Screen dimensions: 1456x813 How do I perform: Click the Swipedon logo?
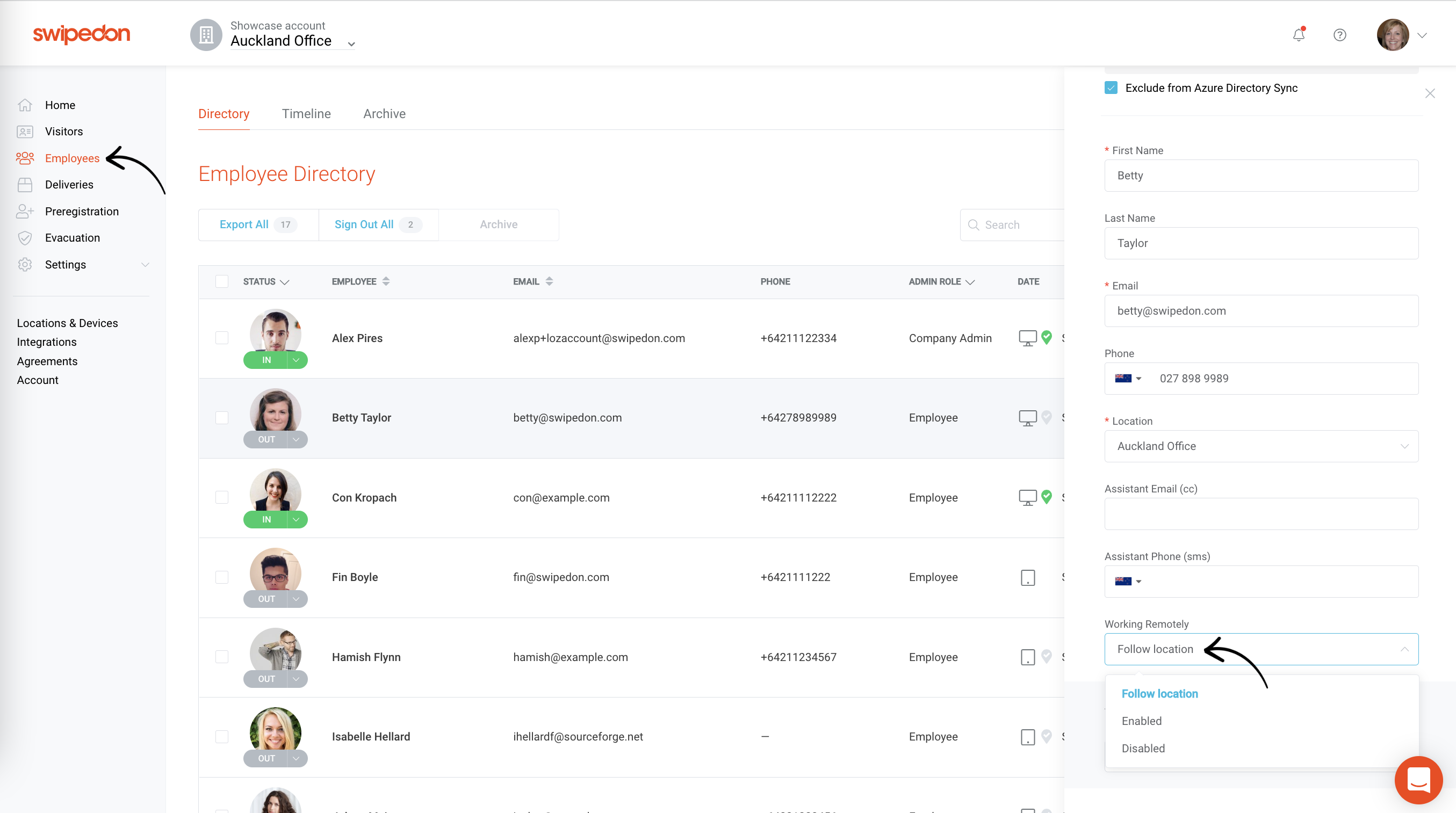[81, 34]
